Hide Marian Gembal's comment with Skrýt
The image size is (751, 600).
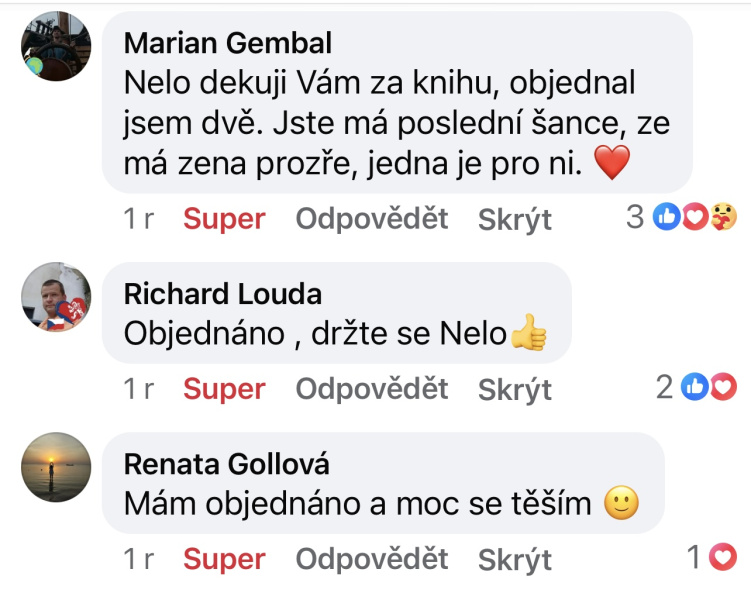coord(515,219)
